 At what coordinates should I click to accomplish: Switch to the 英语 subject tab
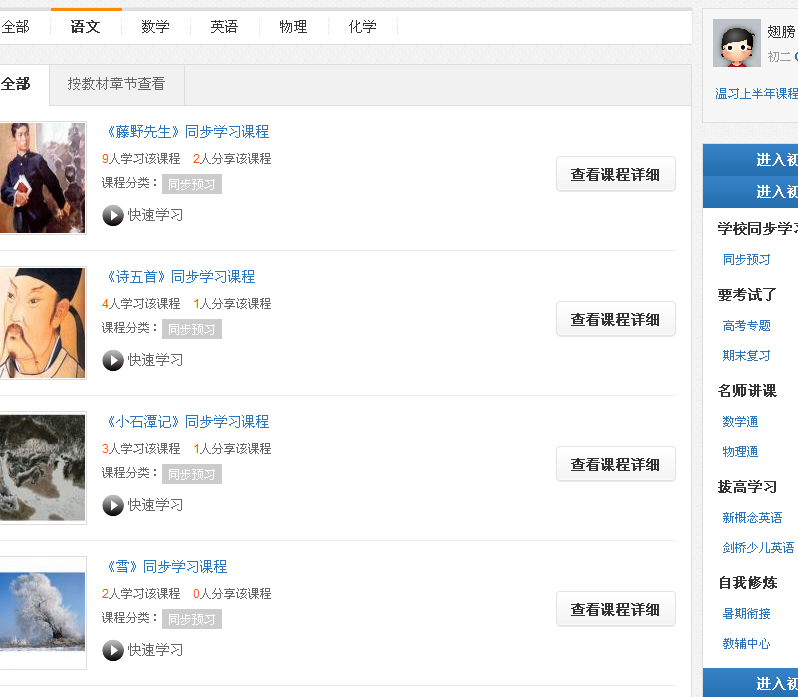pyautogui.click(x=224, y=27)
